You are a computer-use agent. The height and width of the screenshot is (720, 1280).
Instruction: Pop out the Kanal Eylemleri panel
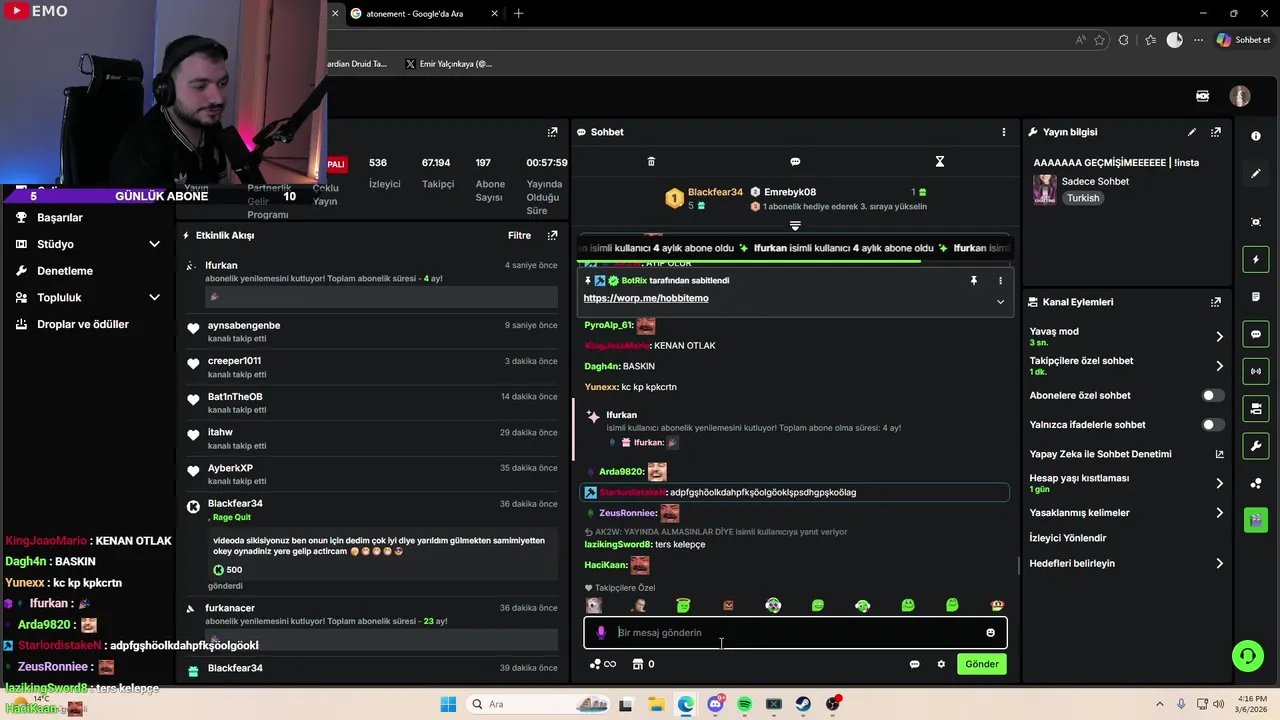1216,302
